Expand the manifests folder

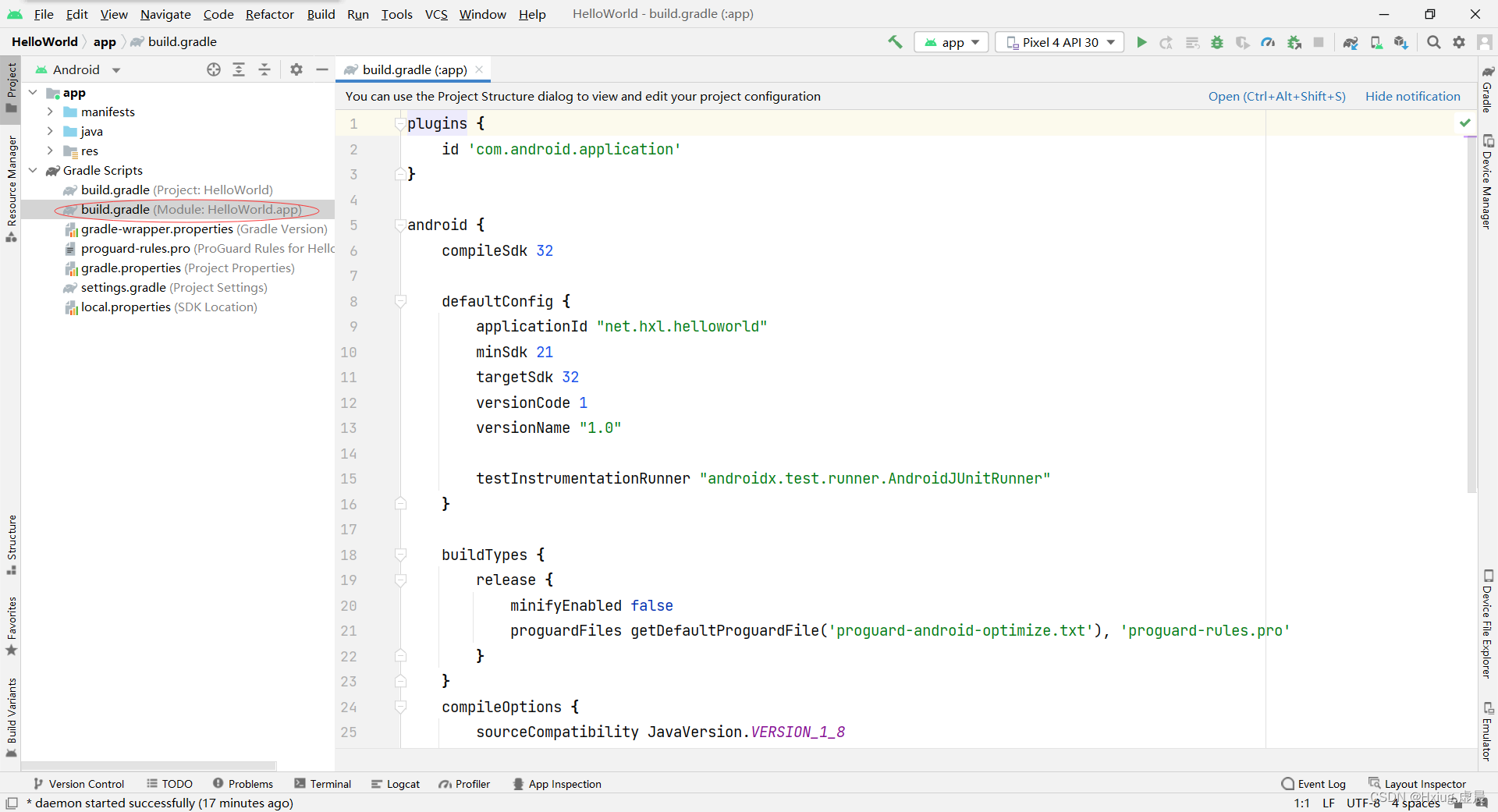click(50, 112)
